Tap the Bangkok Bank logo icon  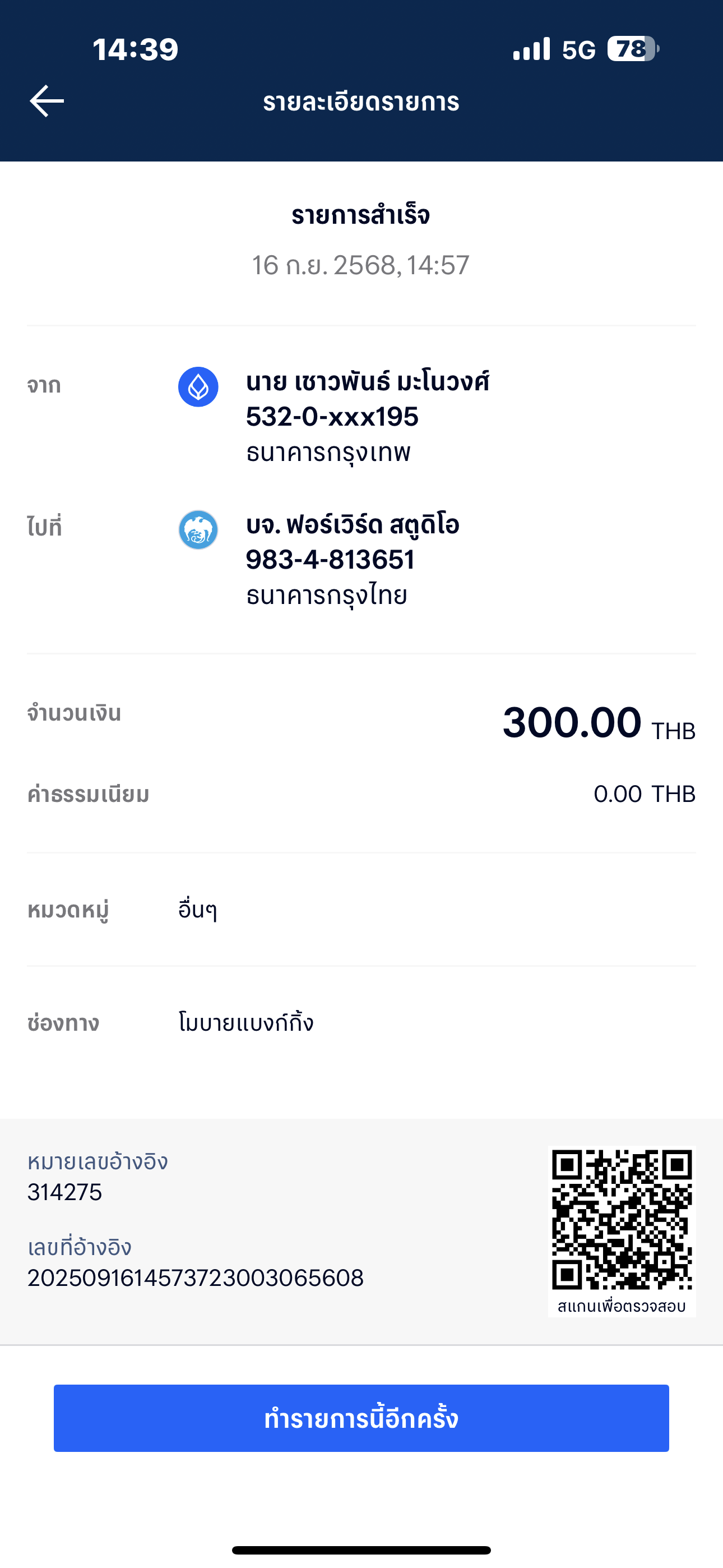click(x=198, y=387)
